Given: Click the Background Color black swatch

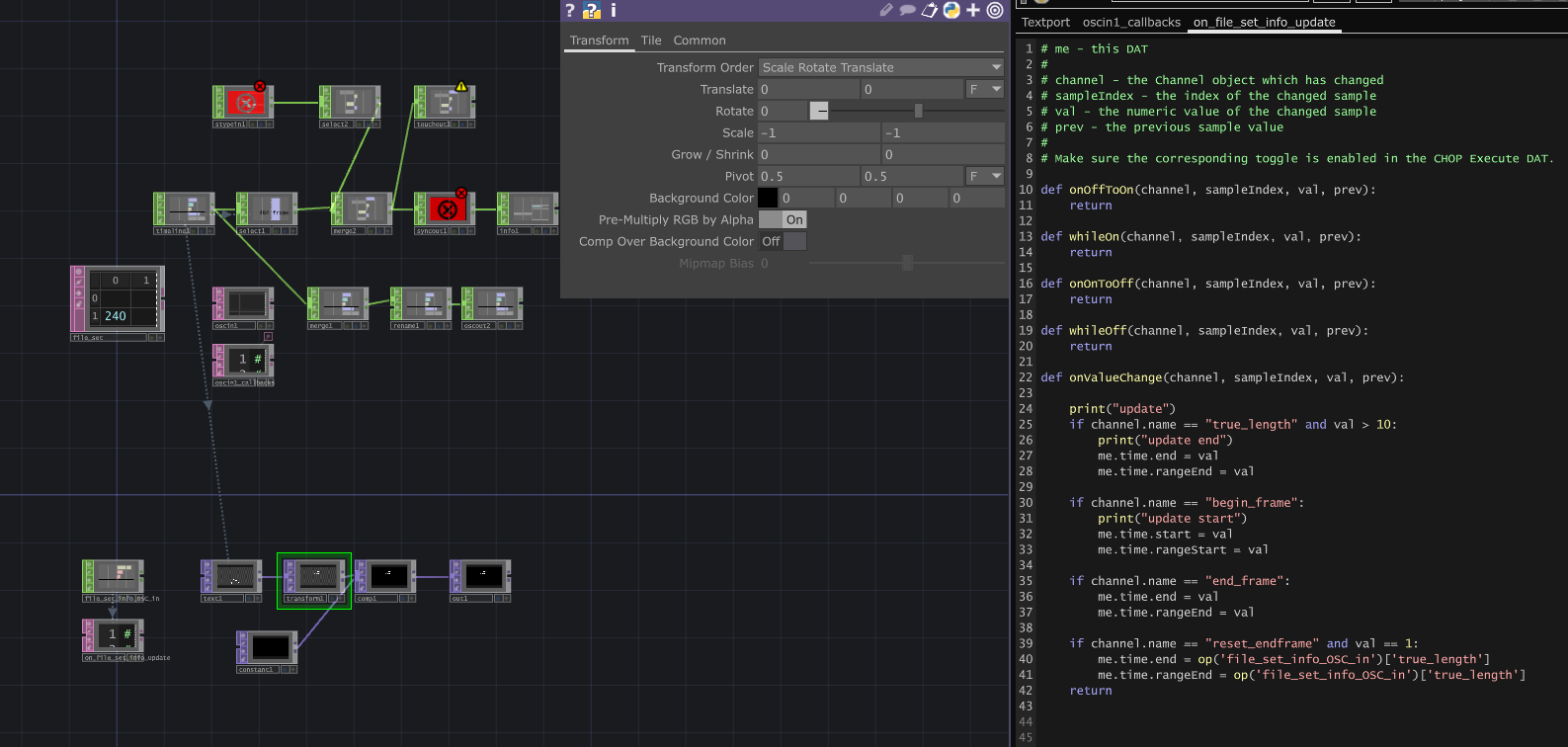Looking at the screenshot, I should (x=768, y=198).
